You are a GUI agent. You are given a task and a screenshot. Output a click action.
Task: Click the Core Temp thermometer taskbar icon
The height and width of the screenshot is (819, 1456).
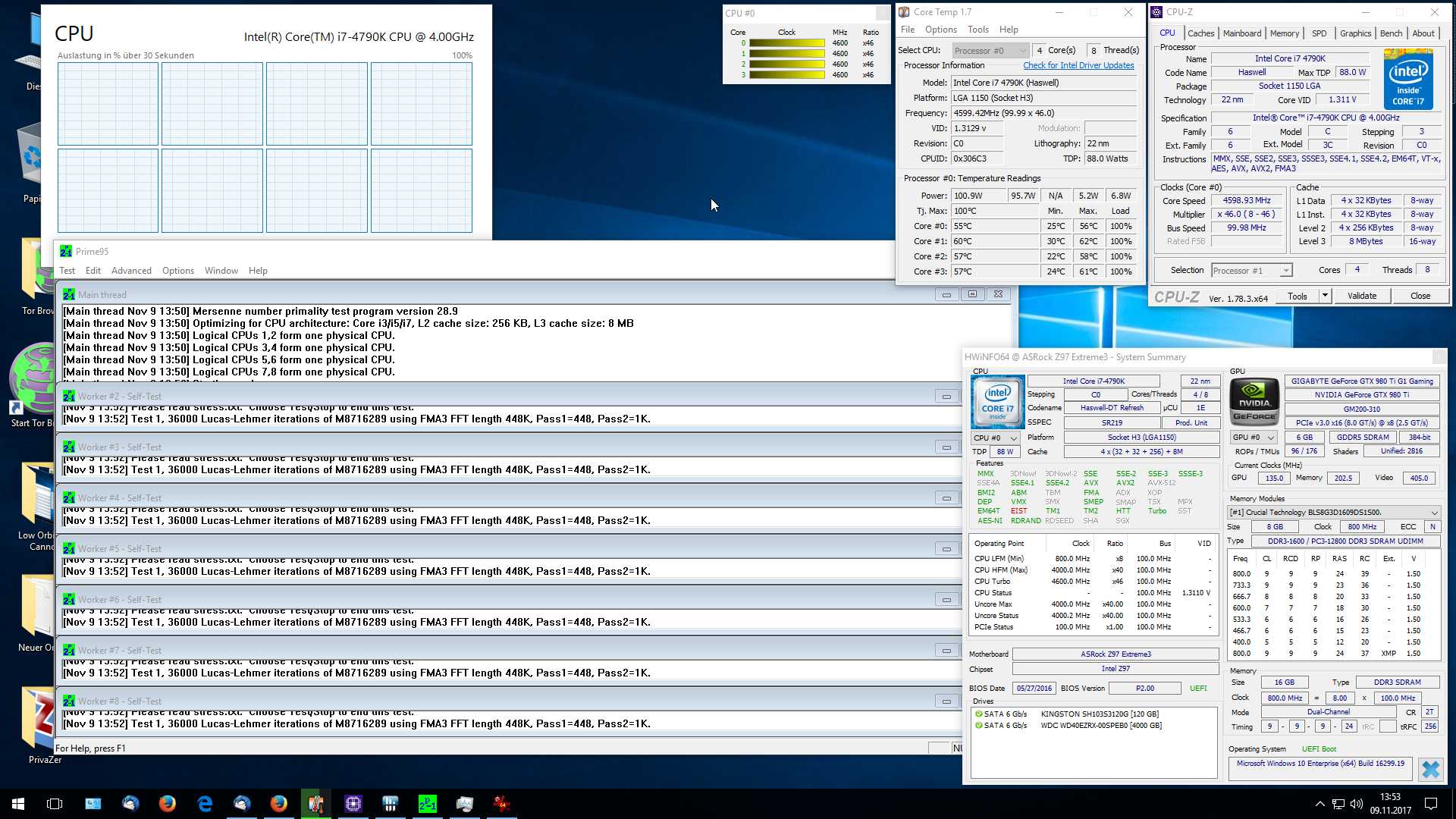[315, 804]
